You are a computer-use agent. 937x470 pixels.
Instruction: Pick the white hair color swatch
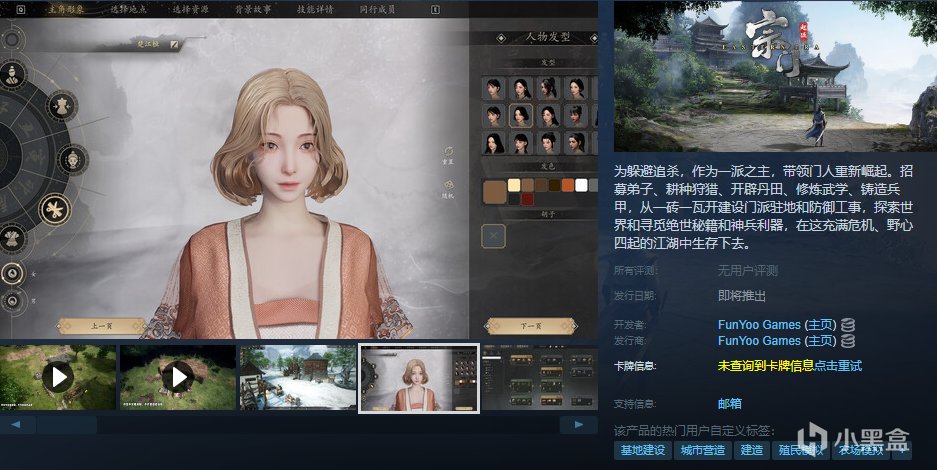point(581,185)
